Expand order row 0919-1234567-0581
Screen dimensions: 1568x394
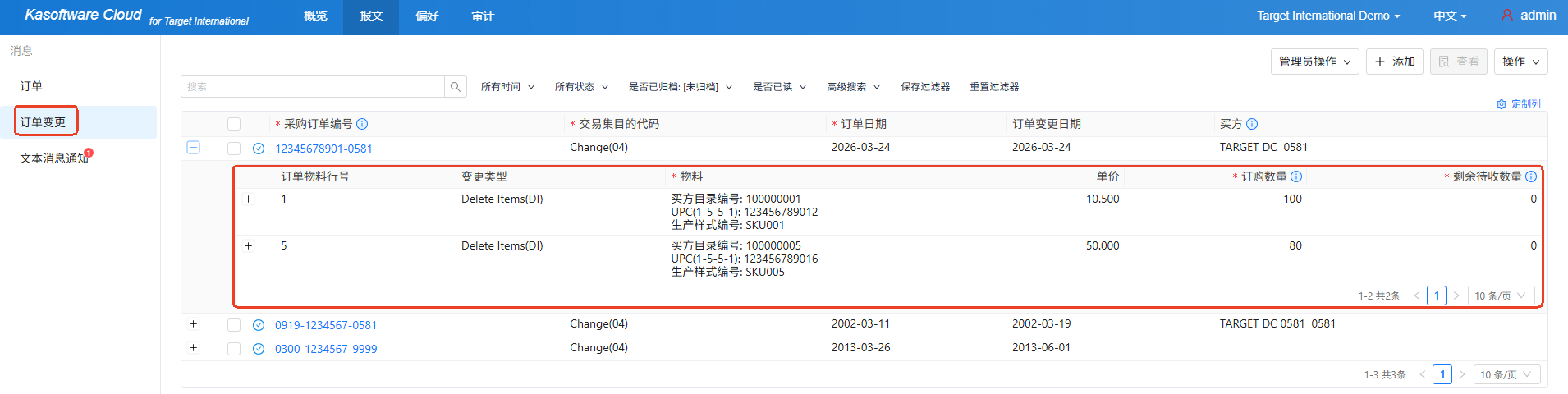pyautogui.click(x=194, y=324)
